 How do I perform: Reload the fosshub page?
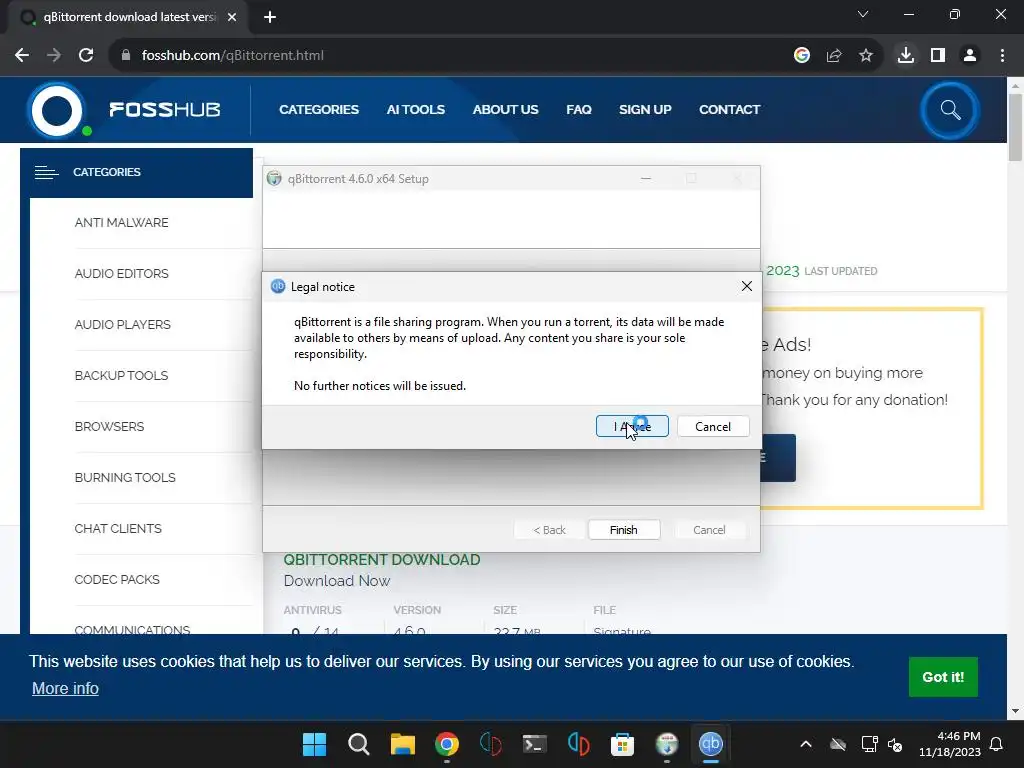pos(86,56)
